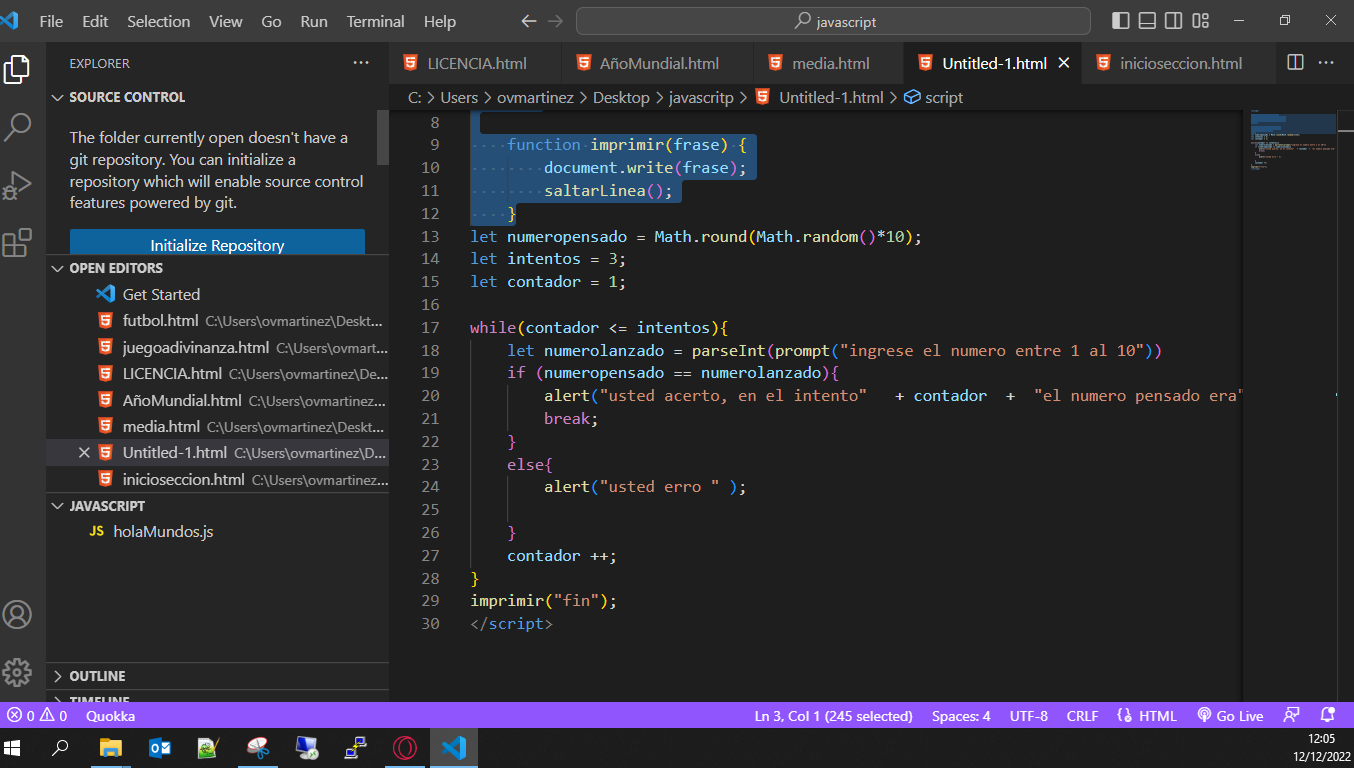Open the Search view in activity bar
The height and width of the screenshot is (768, 1354).
(17, 127)
